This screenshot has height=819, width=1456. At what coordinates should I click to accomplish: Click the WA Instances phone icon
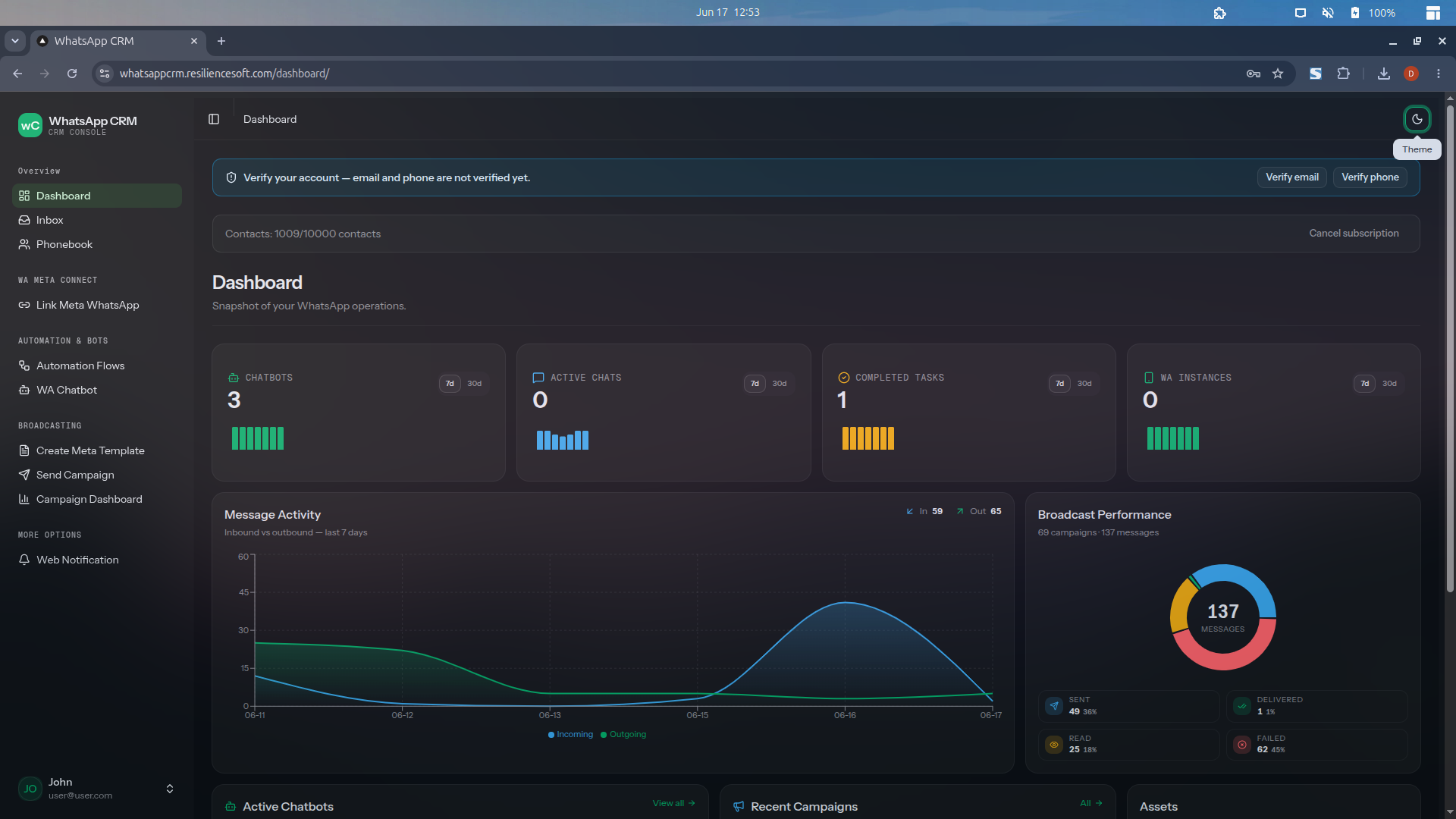1149,378
